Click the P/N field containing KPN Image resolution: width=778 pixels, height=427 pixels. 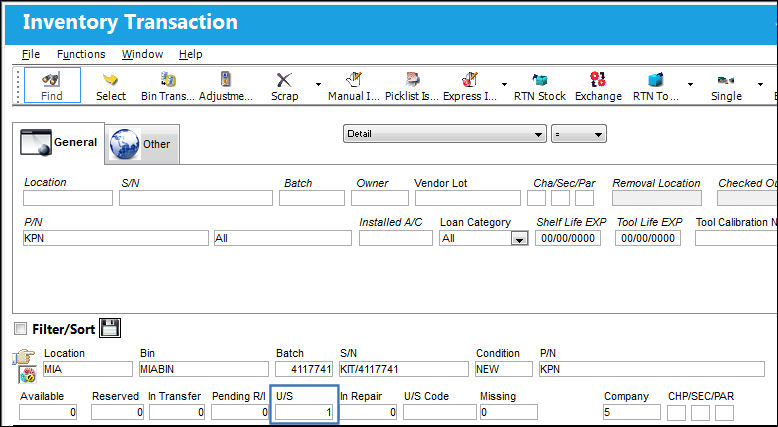pyautogui.click(x=116, y=239)
